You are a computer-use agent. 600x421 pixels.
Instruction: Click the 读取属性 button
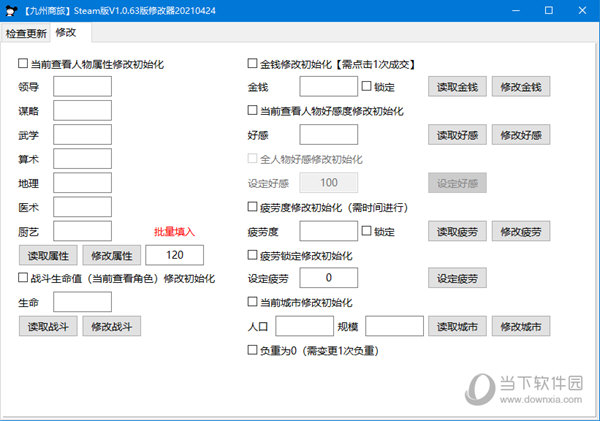click(x=48, y=255)
